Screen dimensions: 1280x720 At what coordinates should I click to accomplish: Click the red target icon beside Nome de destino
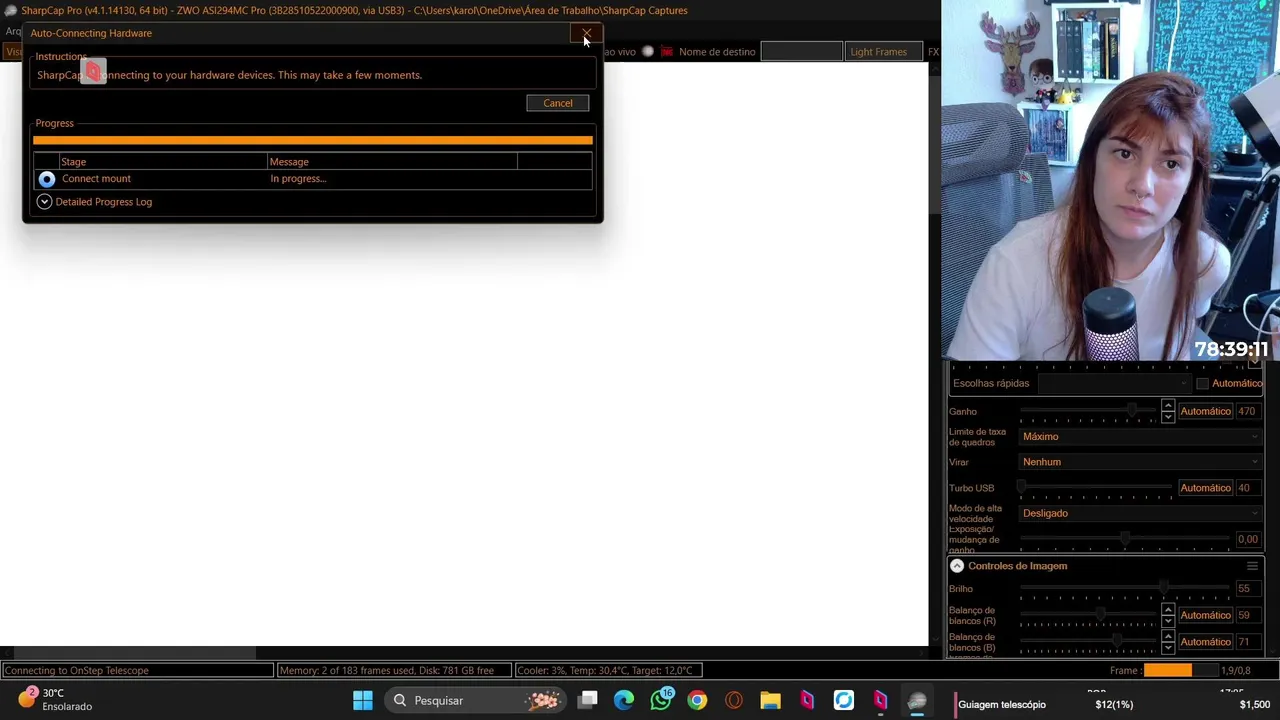[667, 52]
